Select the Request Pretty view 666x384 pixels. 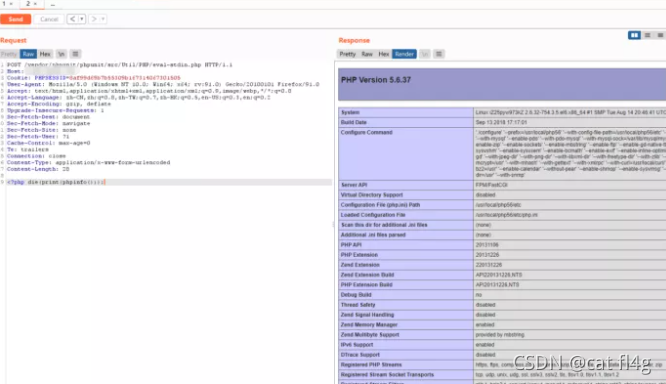point(9,54)
